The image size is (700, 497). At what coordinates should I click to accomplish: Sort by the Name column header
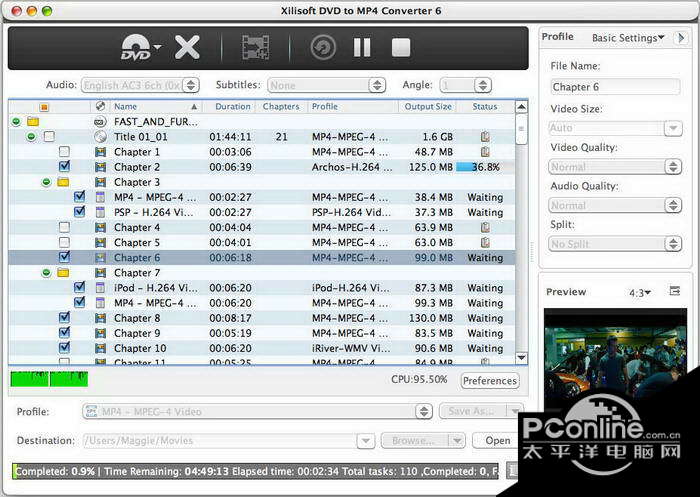(155, 106)
